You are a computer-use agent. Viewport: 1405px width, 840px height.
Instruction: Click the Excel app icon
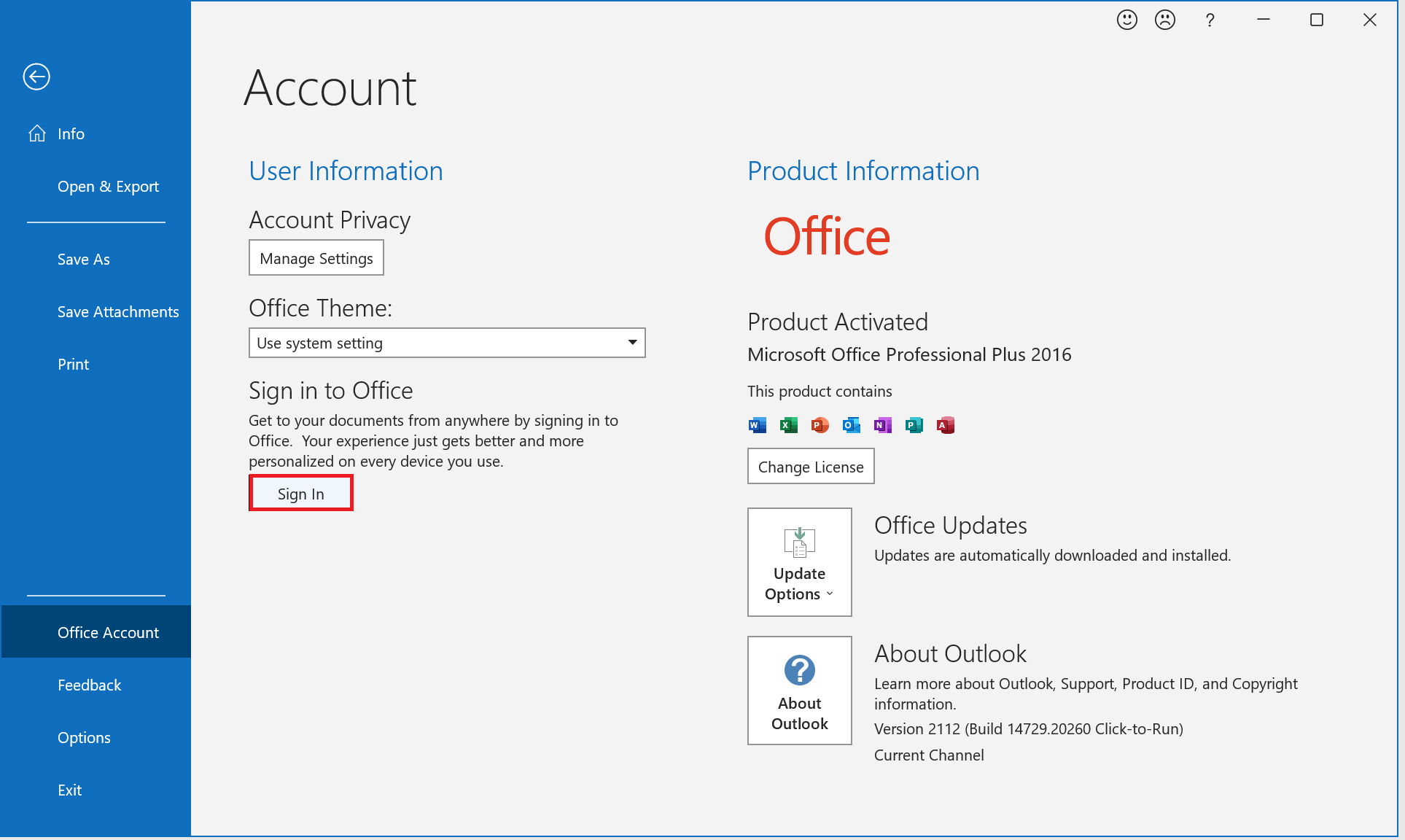coord(788,425)
